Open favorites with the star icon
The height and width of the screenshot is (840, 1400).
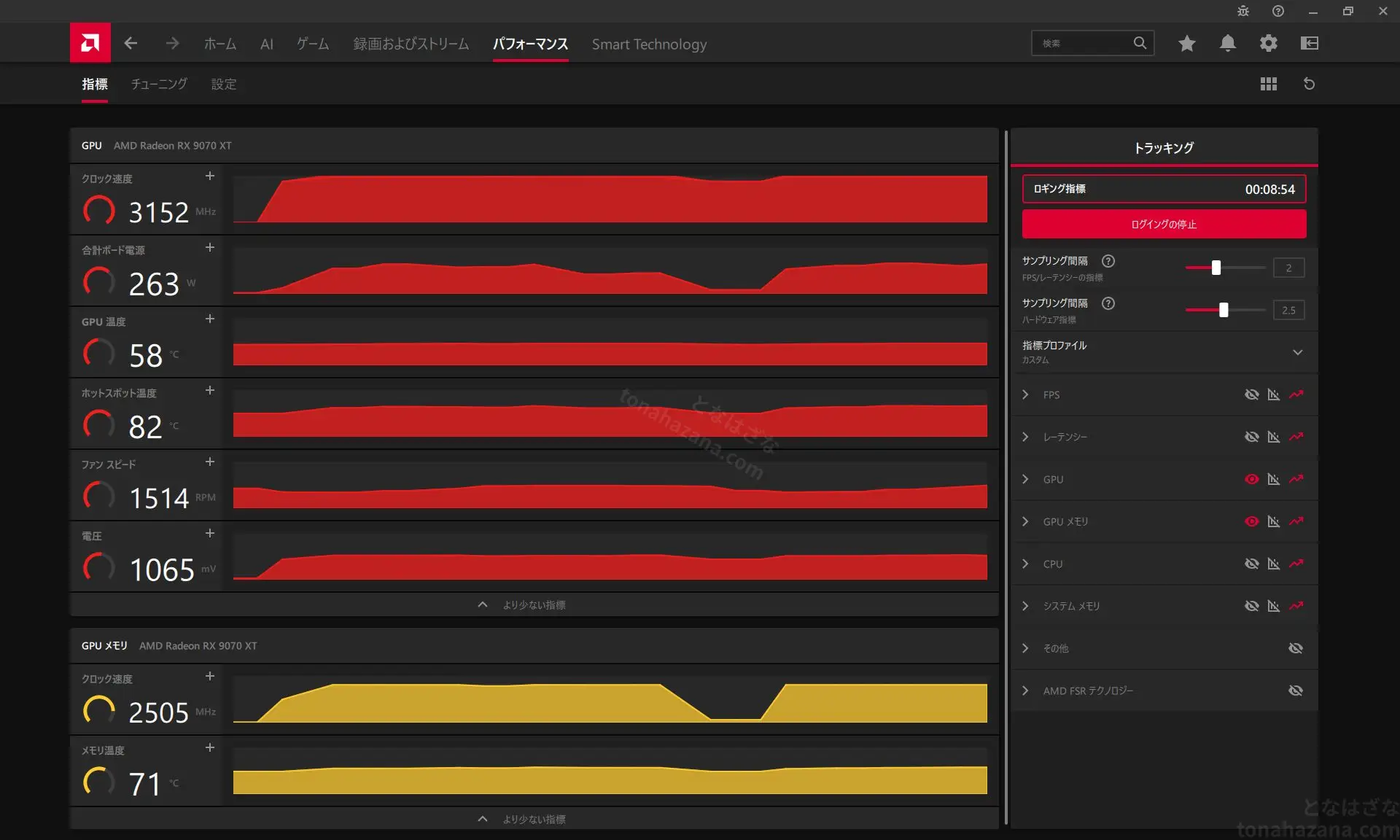[1187, 43]
